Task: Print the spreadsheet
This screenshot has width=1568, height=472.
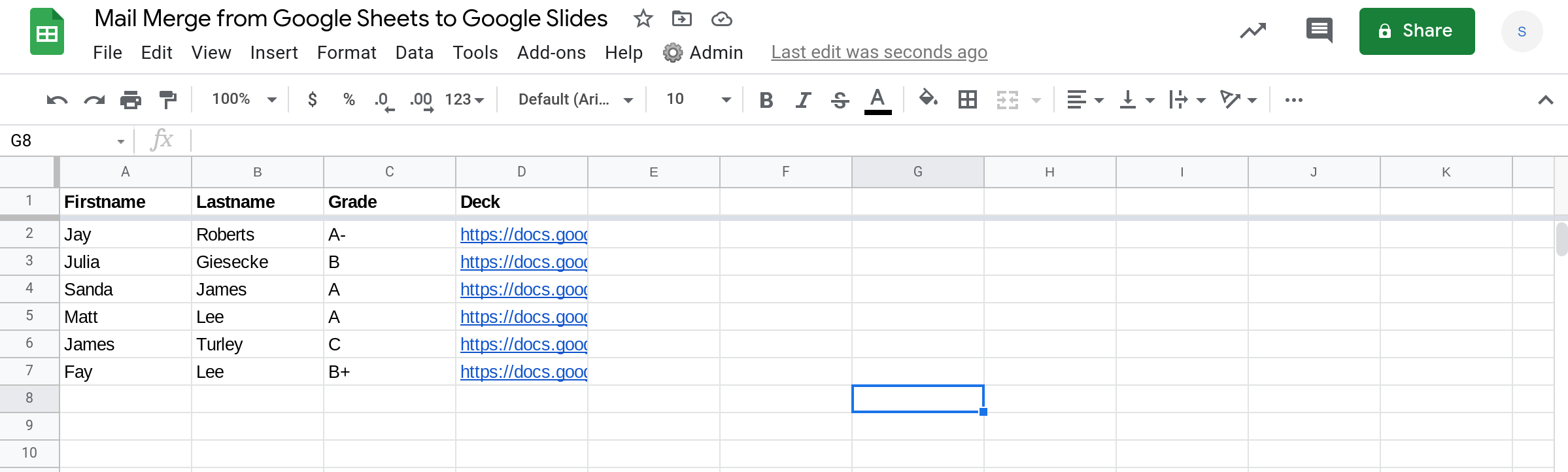Action: (131, 100)
